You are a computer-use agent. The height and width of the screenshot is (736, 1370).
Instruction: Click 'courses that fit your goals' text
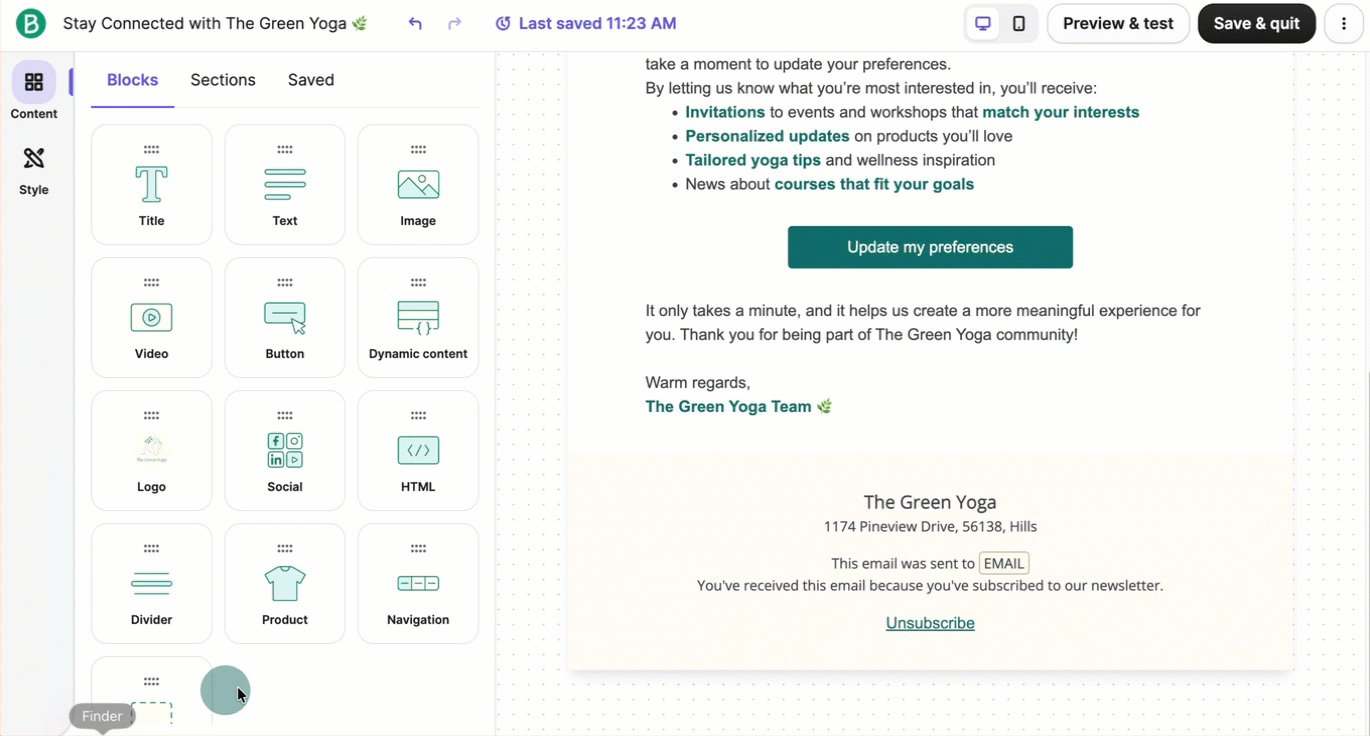coord(874,184)
